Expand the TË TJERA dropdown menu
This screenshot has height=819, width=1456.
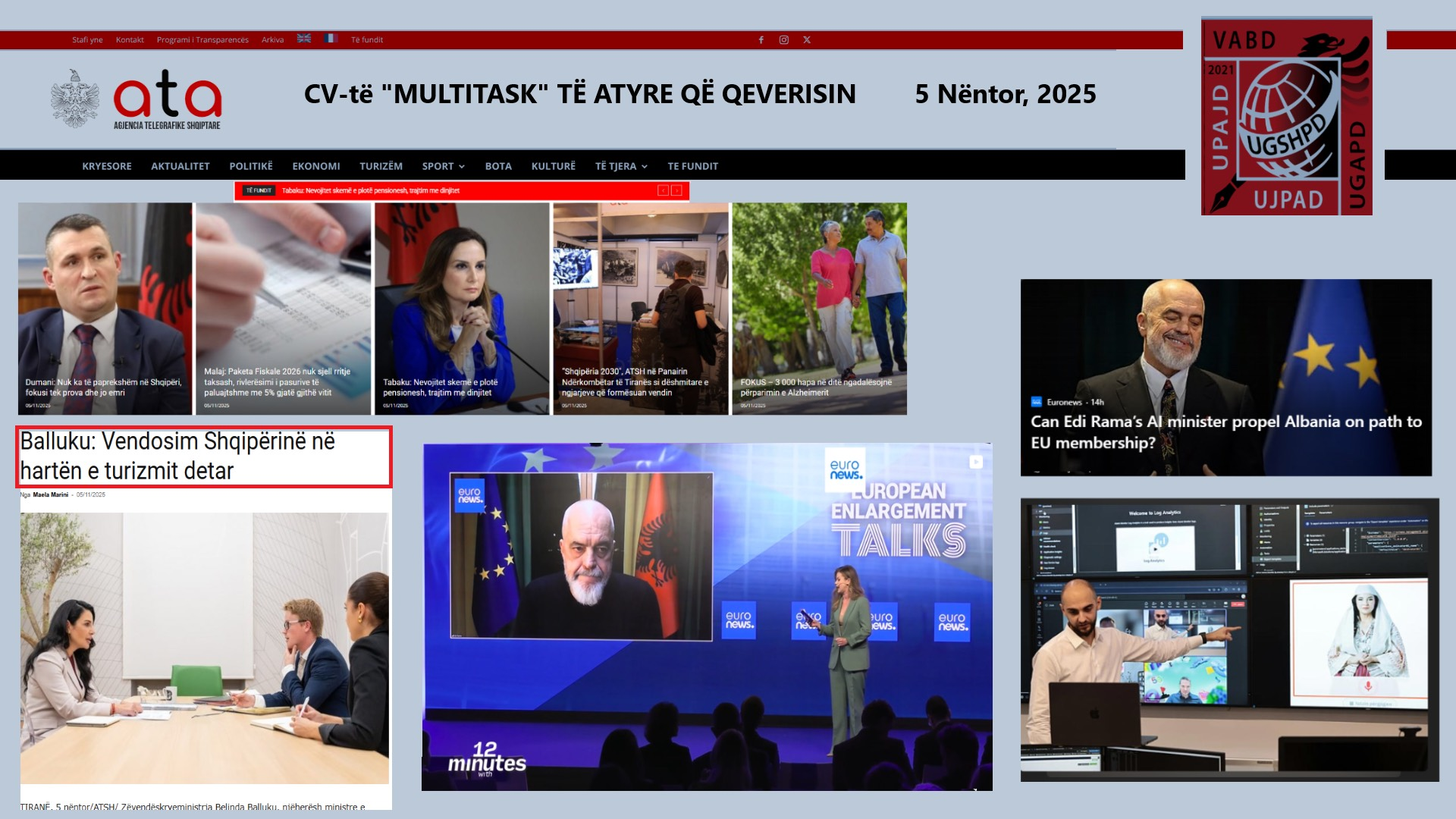[620, 166]
